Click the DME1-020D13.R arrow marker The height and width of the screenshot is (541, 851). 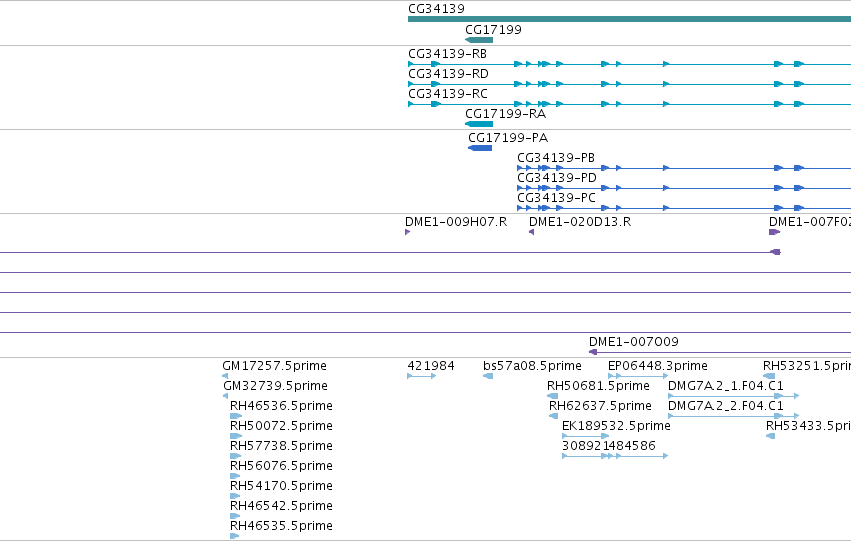click(531, 232)
